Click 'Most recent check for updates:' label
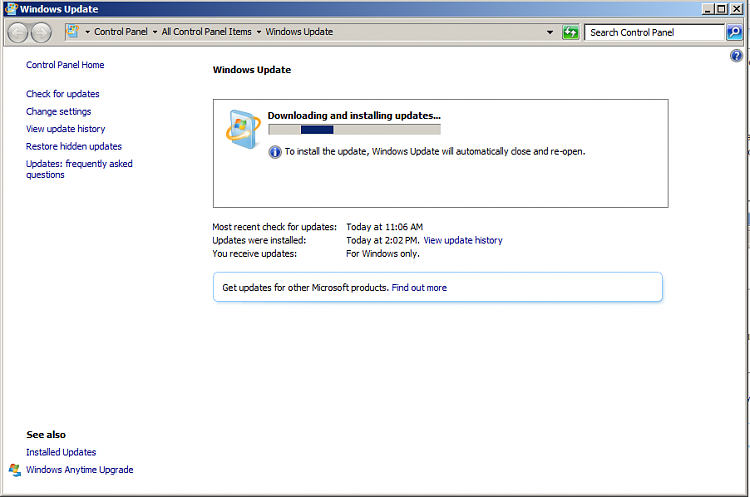The width and height of the screenshot is (750, 497). [275, 227]
